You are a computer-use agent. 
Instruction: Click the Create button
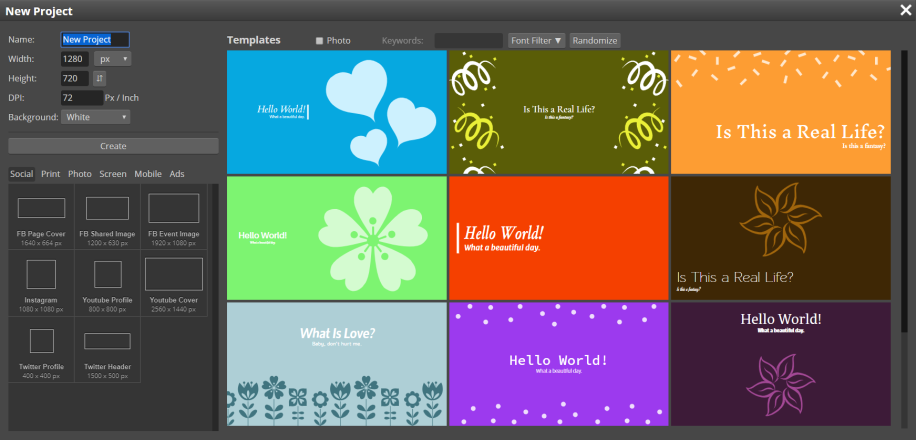113,146
